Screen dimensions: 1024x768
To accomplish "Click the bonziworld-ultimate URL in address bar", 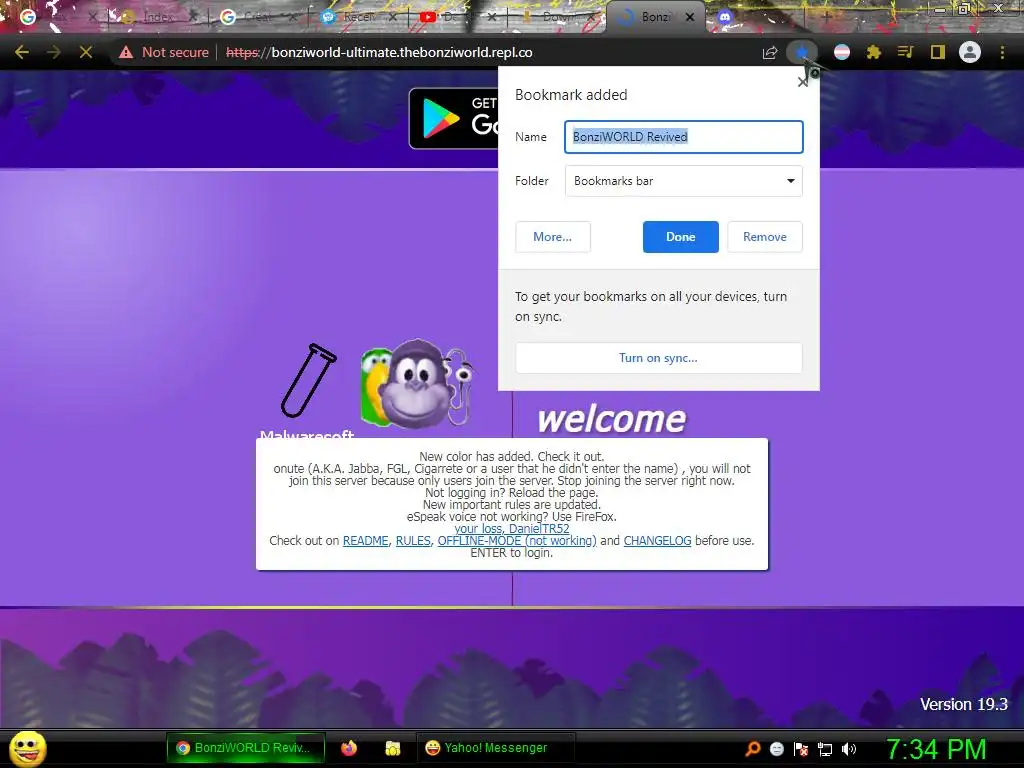I will click(402, 52).
